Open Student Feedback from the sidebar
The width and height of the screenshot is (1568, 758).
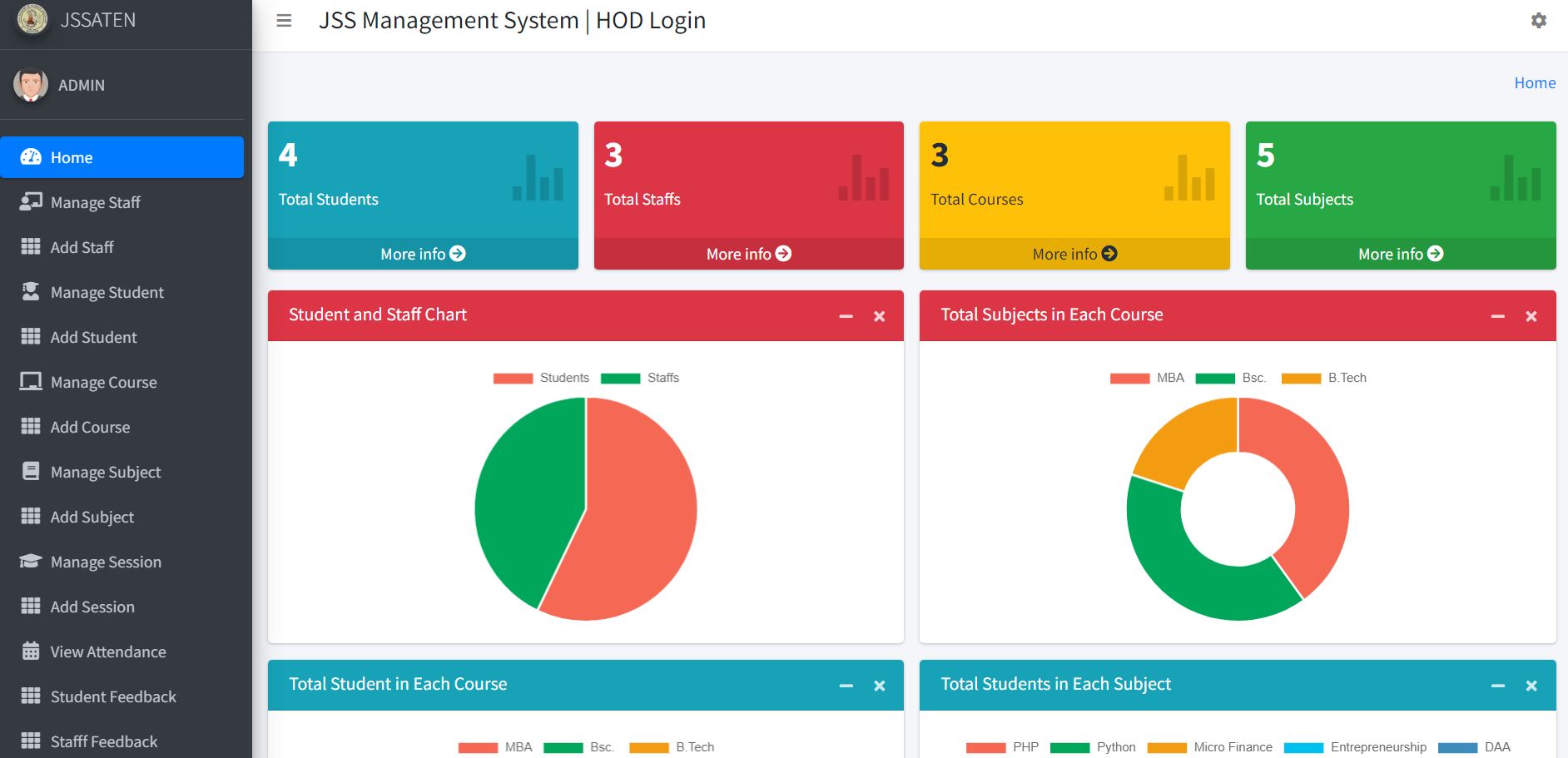coord(113,696)
